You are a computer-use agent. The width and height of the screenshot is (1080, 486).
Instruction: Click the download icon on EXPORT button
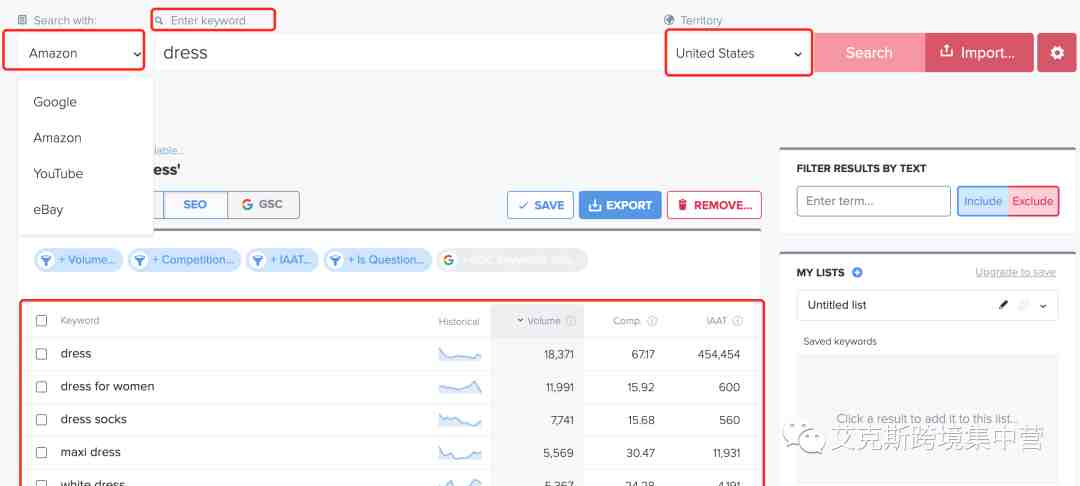point(595,205)
